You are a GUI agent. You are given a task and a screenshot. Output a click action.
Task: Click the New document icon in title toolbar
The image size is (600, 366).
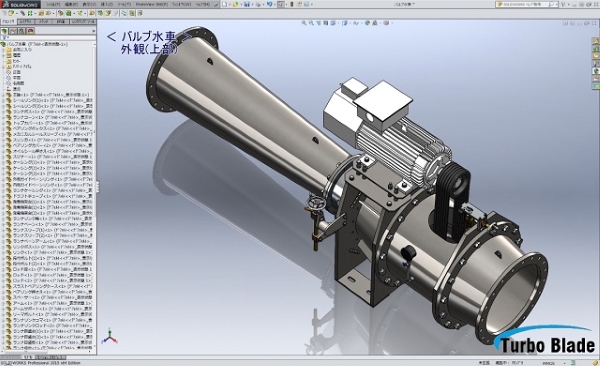click(225, 4)
